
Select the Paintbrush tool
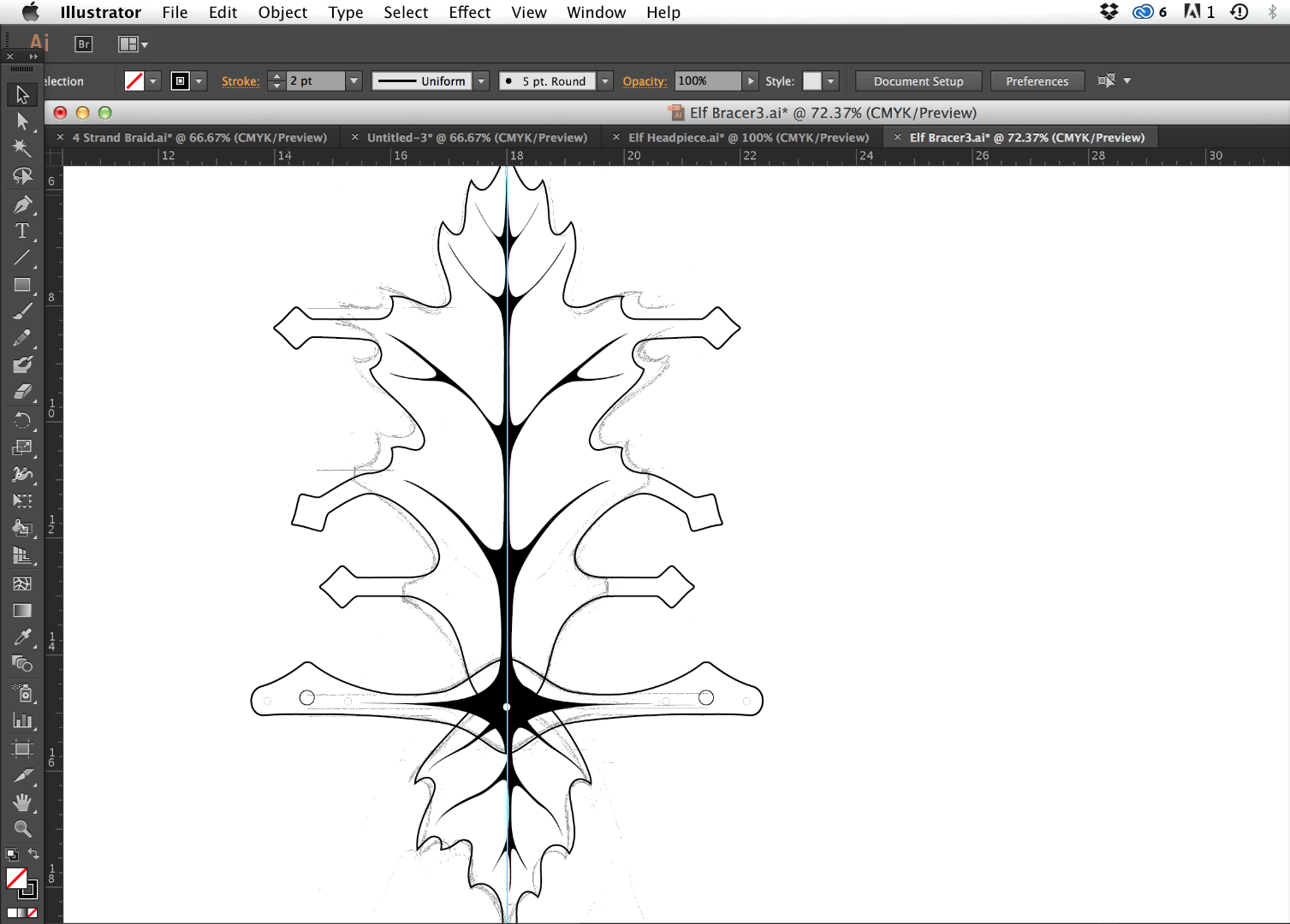[22, 311]
